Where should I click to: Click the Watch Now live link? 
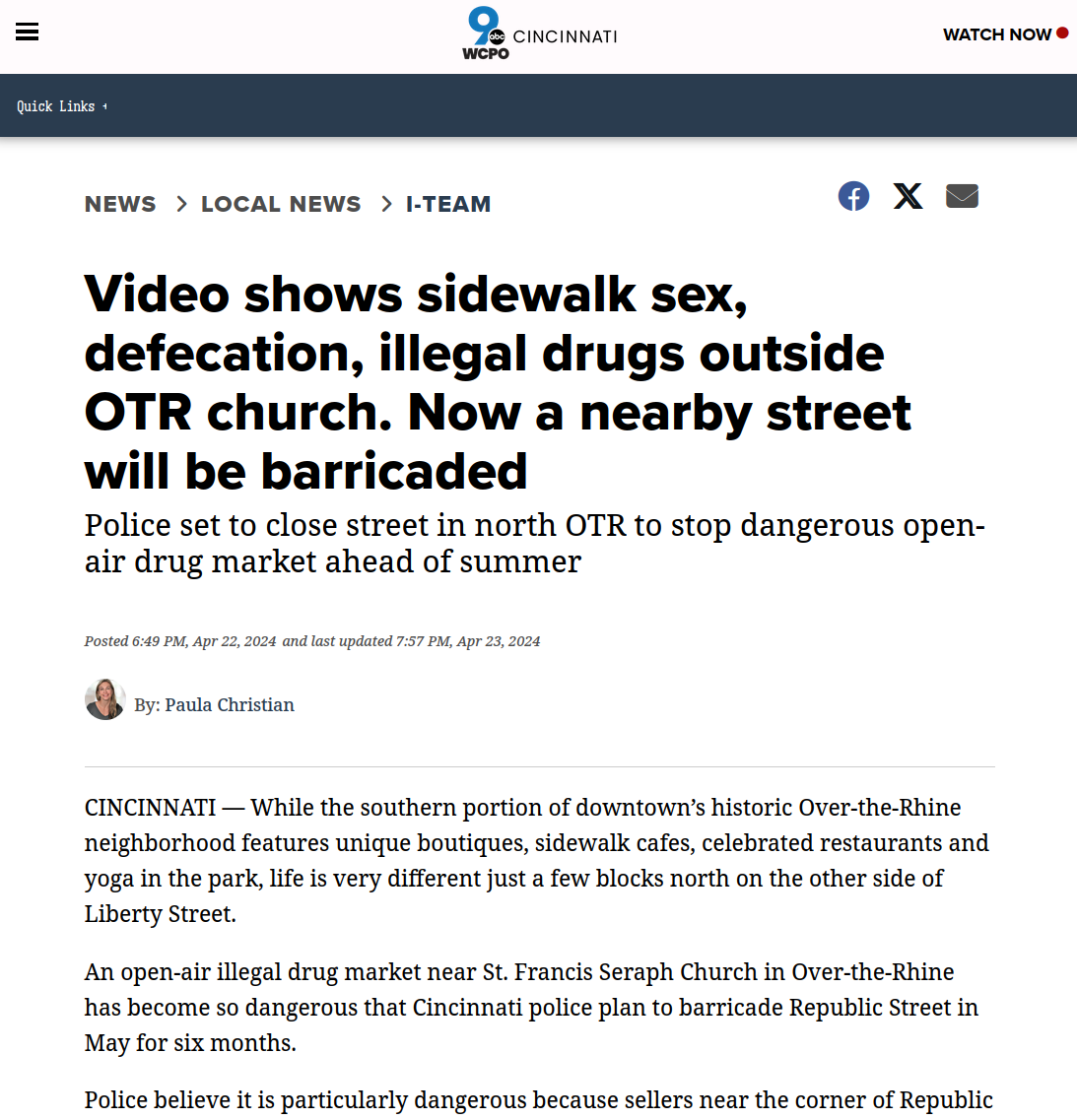[1005, 34]
